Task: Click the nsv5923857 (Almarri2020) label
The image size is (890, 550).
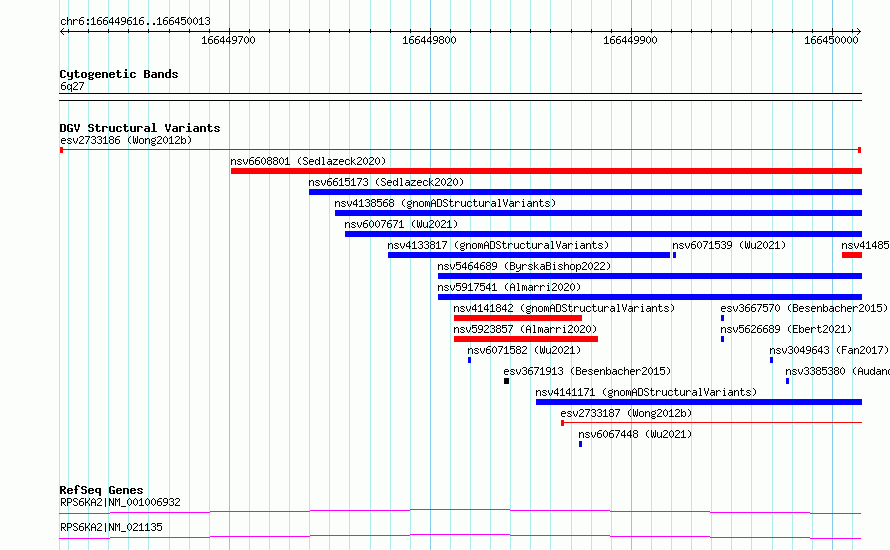Action: pyautogui.click(x=525, y=329)
